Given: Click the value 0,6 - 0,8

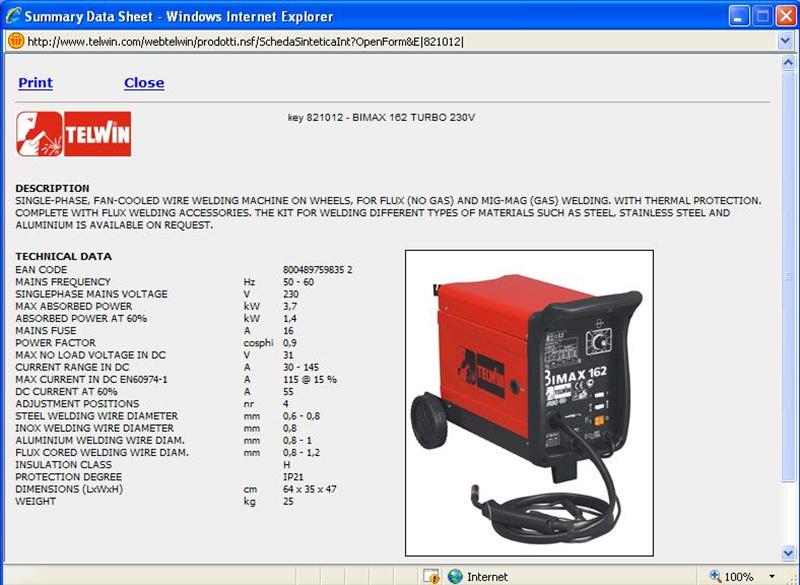Looking at the screenshot, I should pos(302,417).
